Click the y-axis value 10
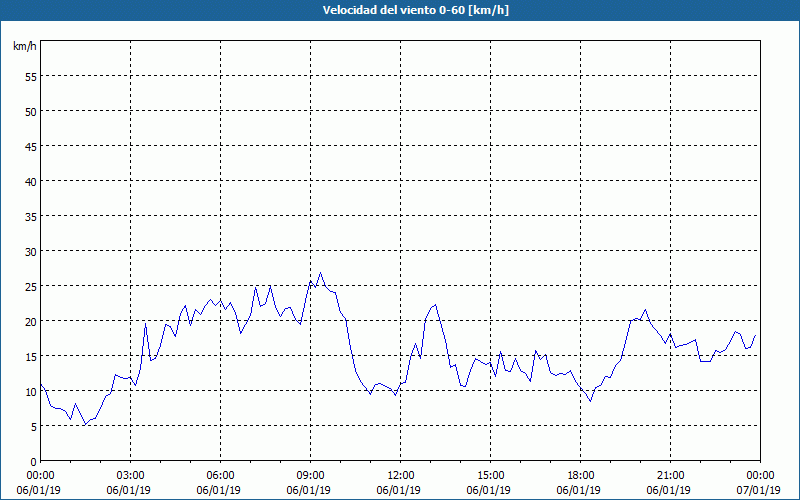The height and width of the screenshot is (500, 800). coord(31,391)
